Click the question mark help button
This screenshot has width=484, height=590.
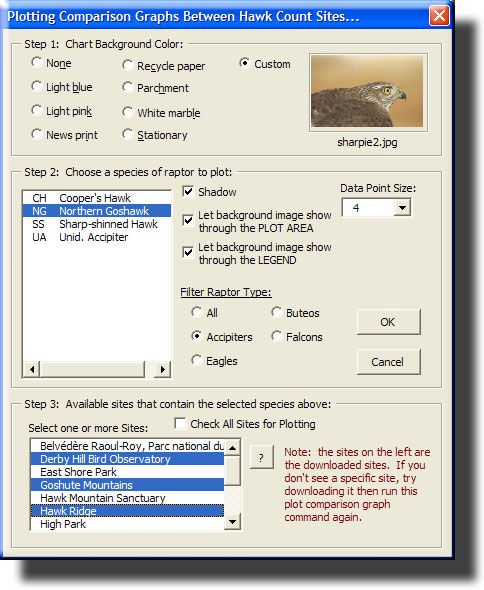pyautogui.click(x=262, y=458)
